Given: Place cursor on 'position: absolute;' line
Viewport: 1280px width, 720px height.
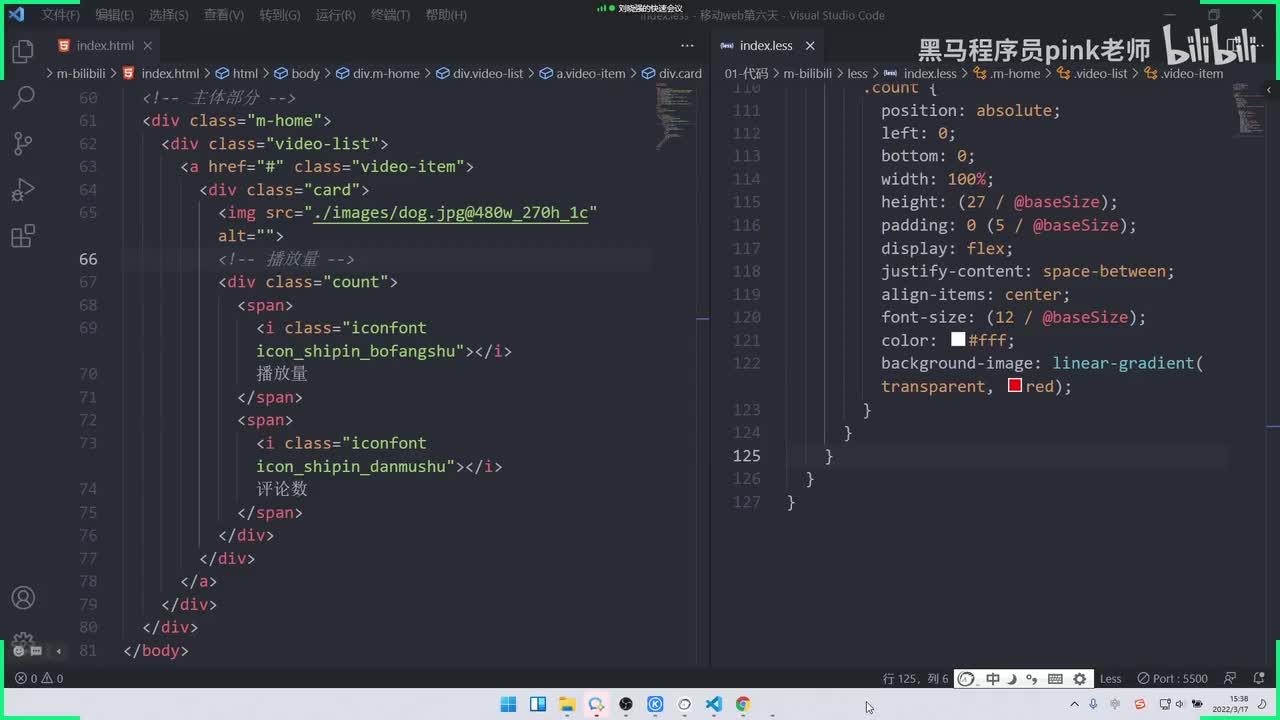Looking at the screenshot, I should pyautogui.click(x=970, y=110).
